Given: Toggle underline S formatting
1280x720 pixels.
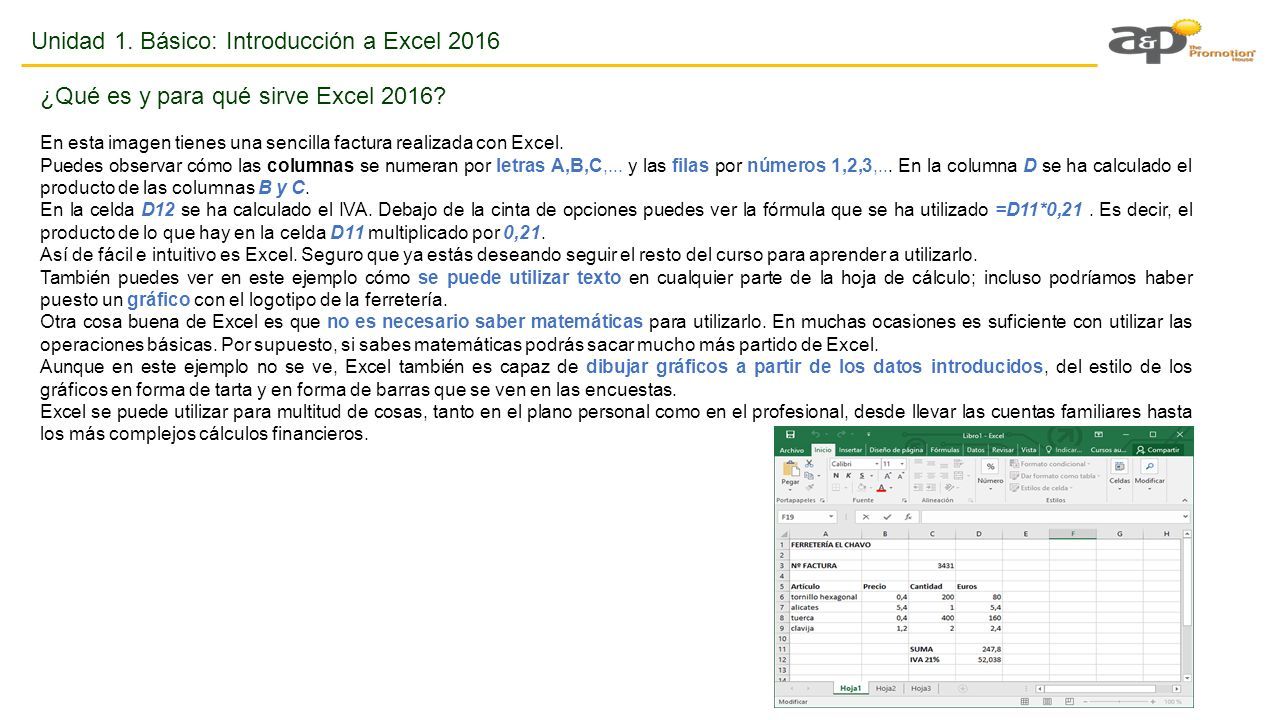Looking at the screenshot, I should 862,476.
